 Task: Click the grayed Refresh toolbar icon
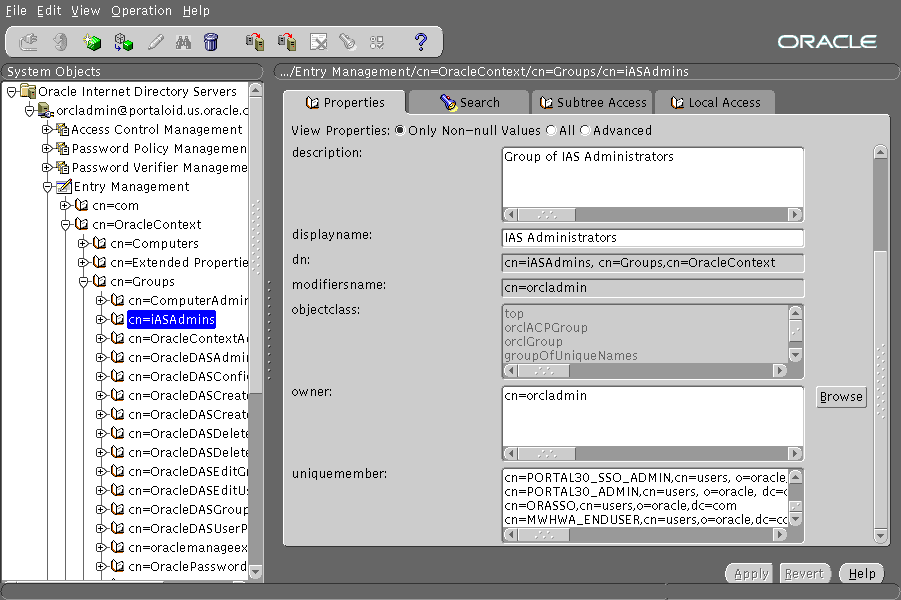point(60,42)
